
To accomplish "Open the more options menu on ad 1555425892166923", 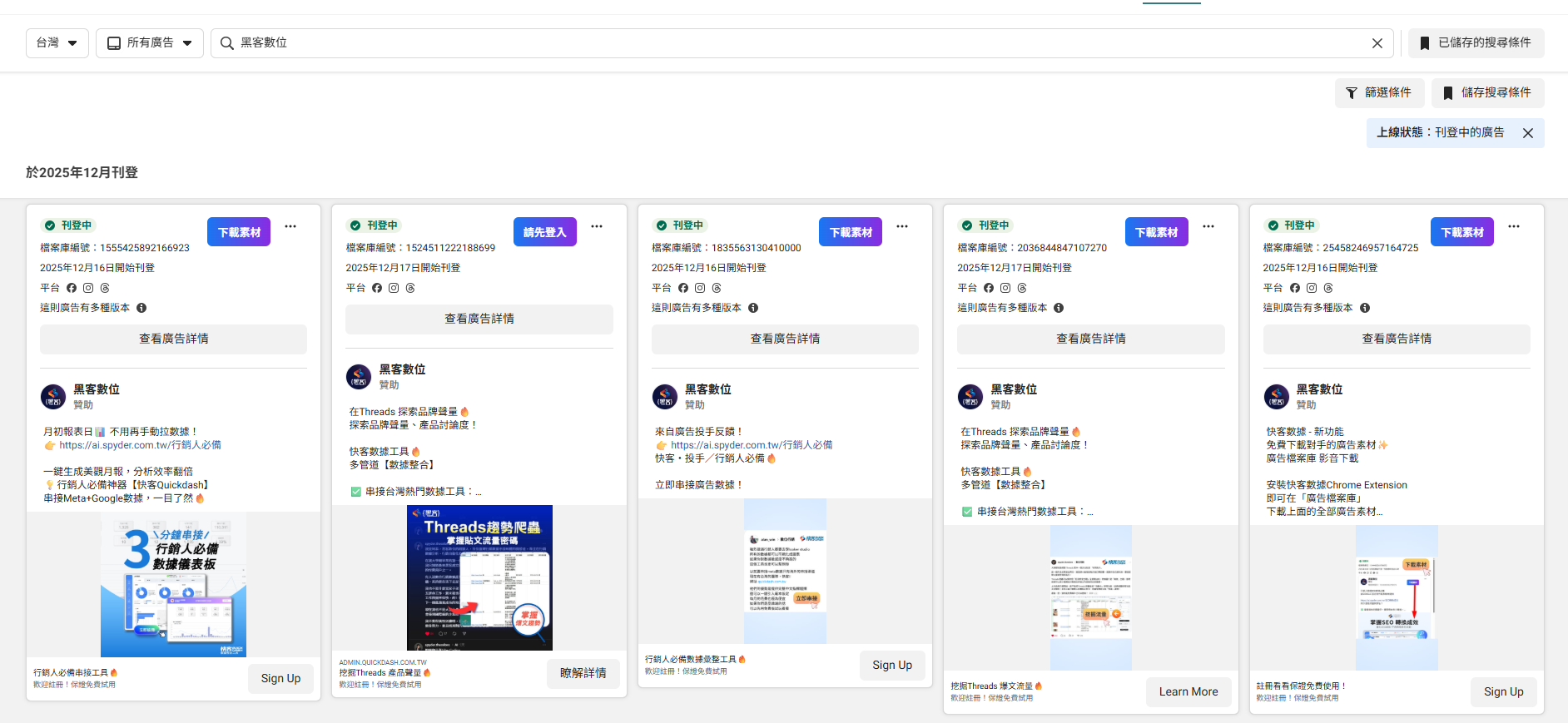I will (x=290, y=226).
